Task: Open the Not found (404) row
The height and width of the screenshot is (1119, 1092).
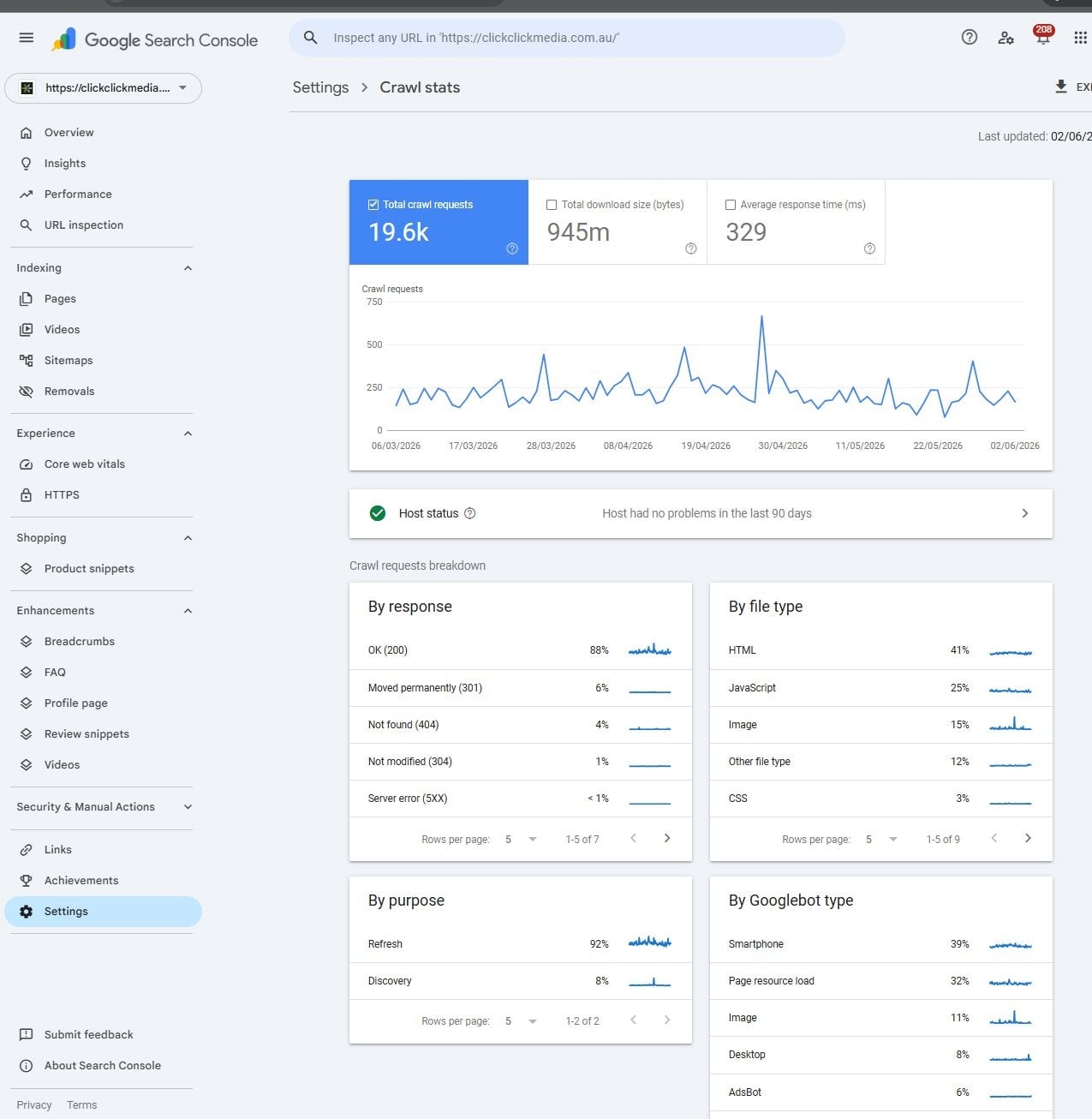Action: point(520,725)
